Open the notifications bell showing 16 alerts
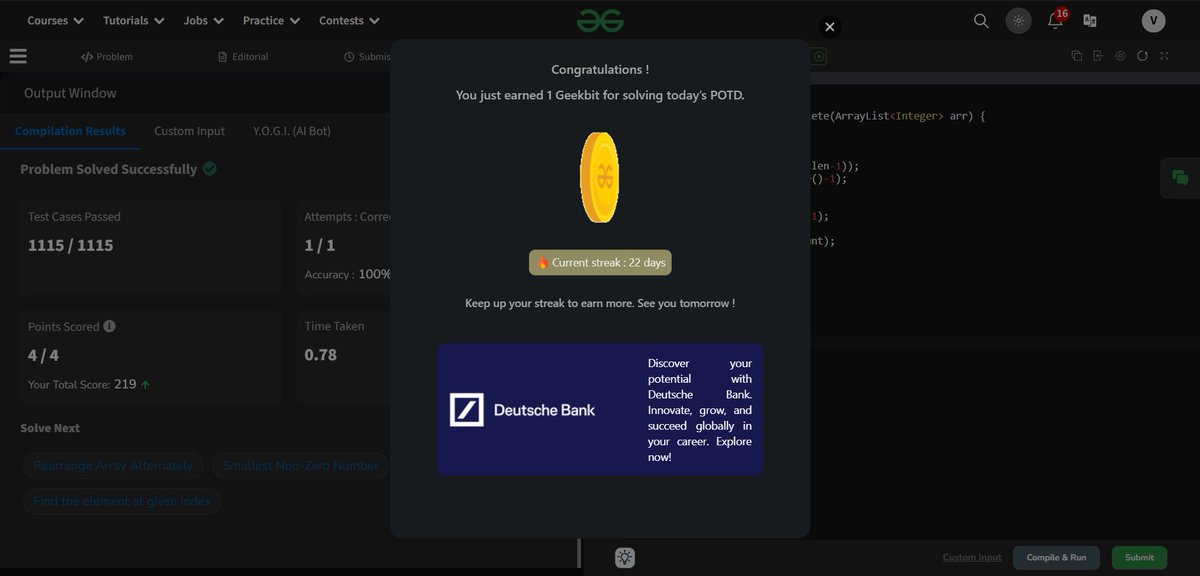Image resolution: width=1200 pixels, height=576 pixels. tap(1055, 20)
